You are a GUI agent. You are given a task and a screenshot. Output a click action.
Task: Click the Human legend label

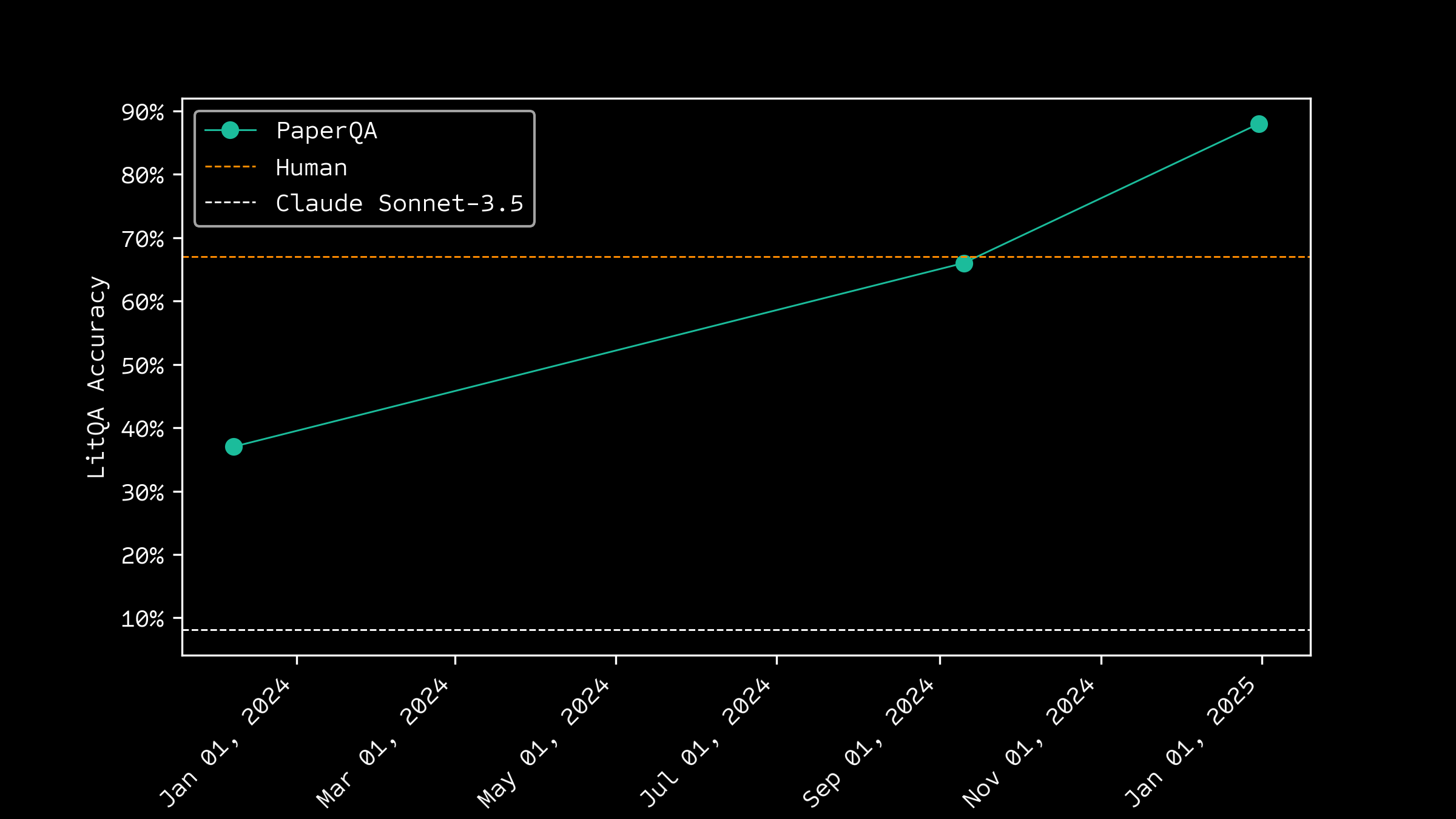311,167
